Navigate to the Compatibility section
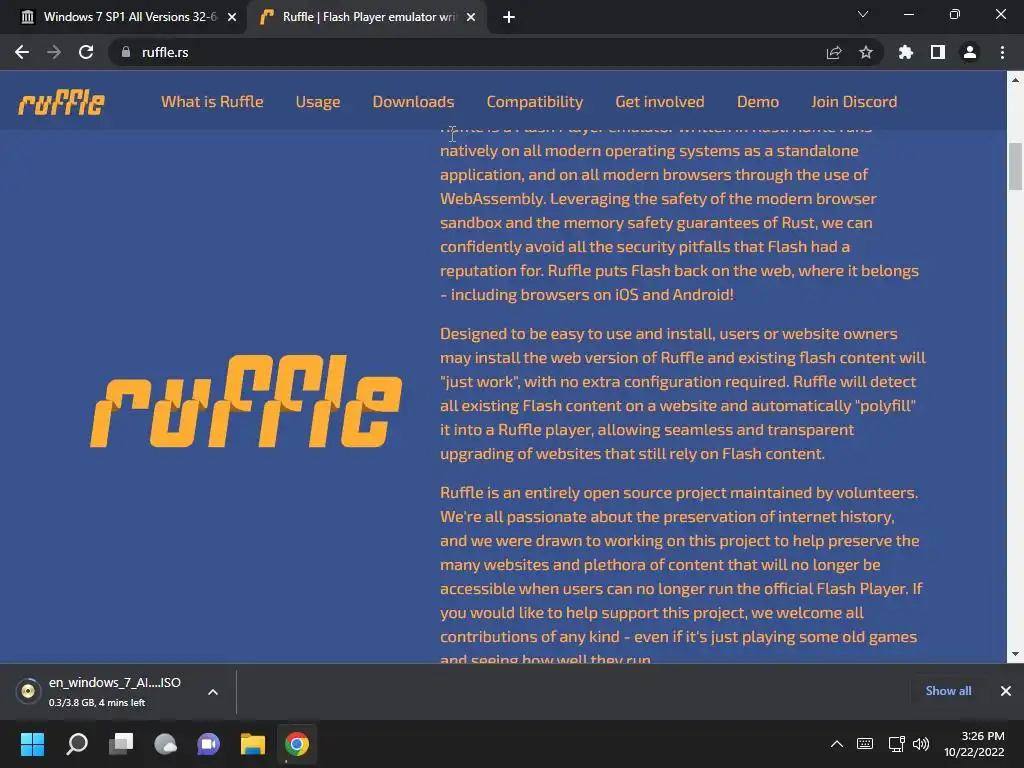This screenshot has width=1024, height=768. click(535, 102)
